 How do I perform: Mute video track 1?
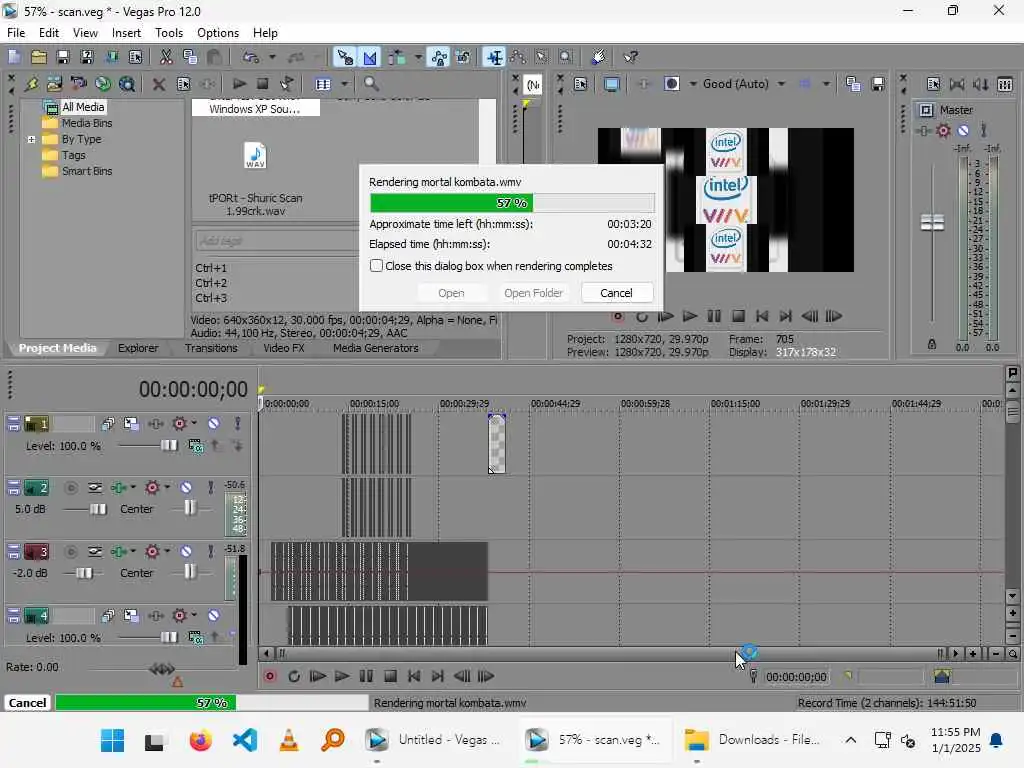point(214,423)
